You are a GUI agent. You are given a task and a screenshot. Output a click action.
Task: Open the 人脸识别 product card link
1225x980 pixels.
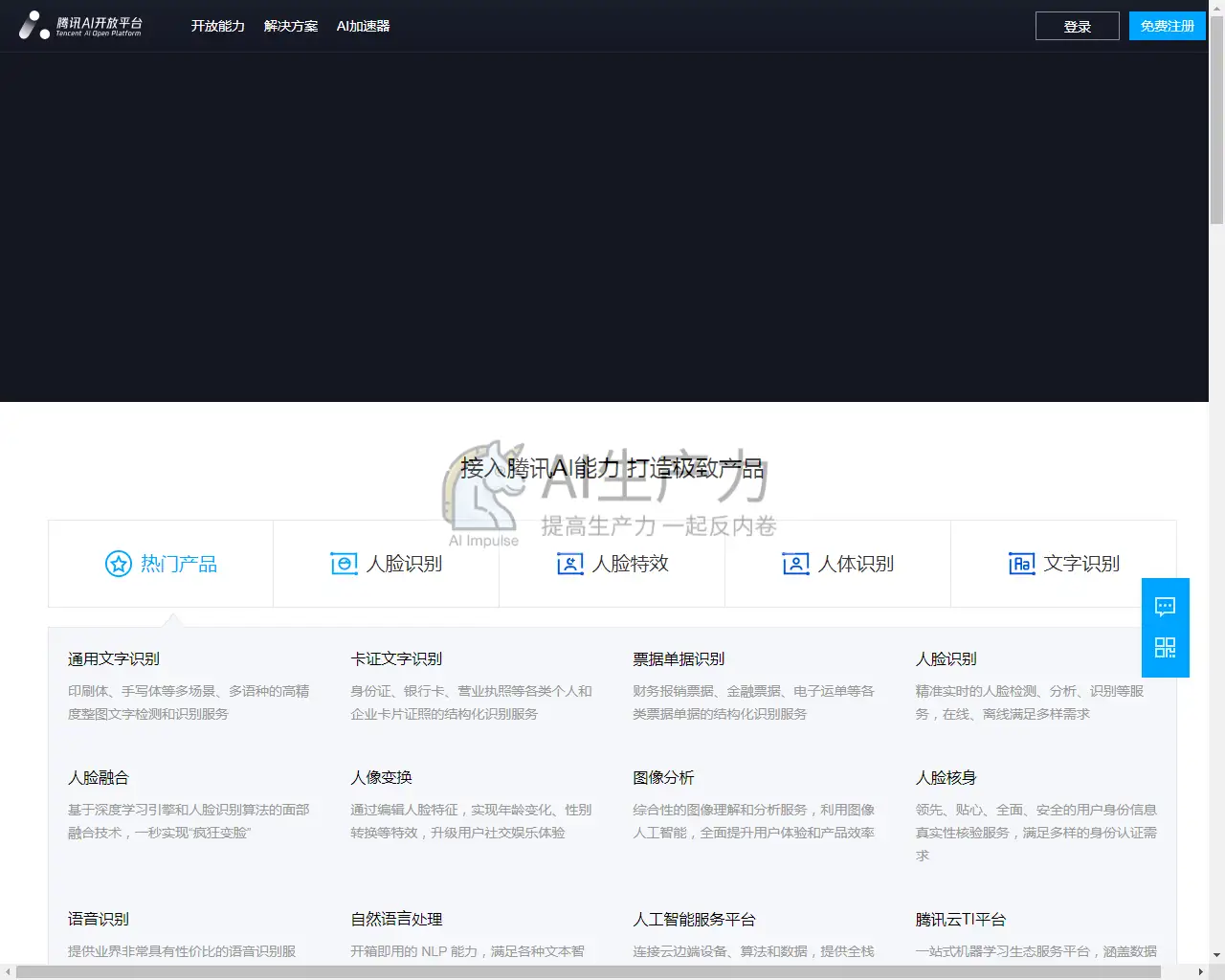946,658
